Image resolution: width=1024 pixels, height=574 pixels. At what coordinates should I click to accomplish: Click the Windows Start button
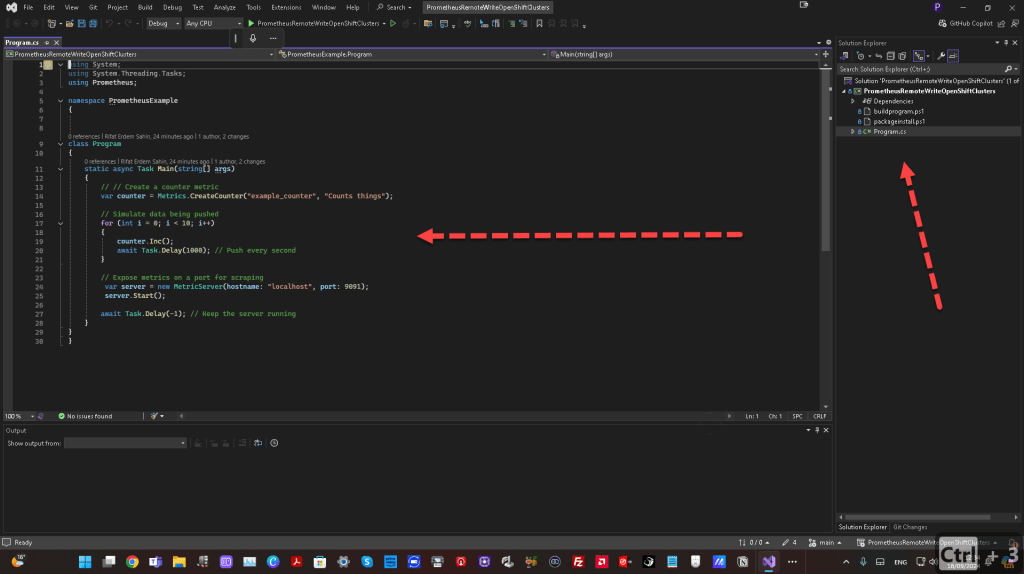[85, 562]
